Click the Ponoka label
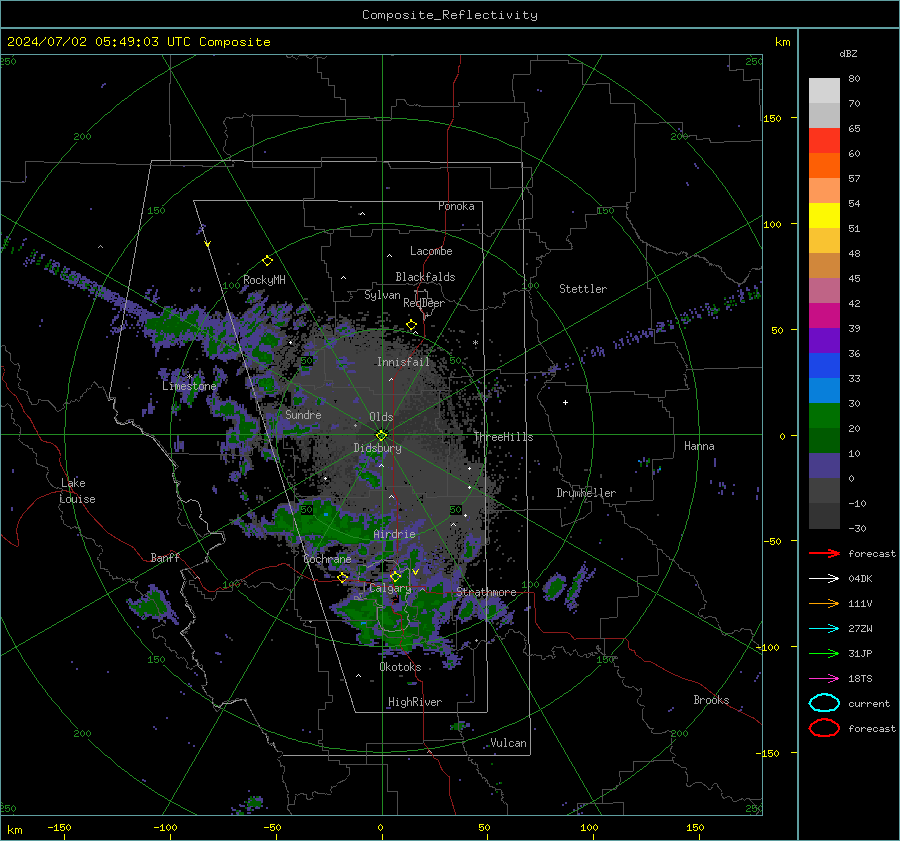 coord(456,206)
